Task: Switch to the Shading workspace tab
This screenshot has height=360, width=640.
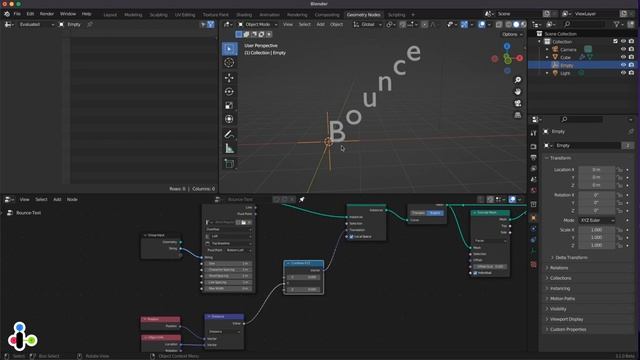Action: tap(244, 15)
